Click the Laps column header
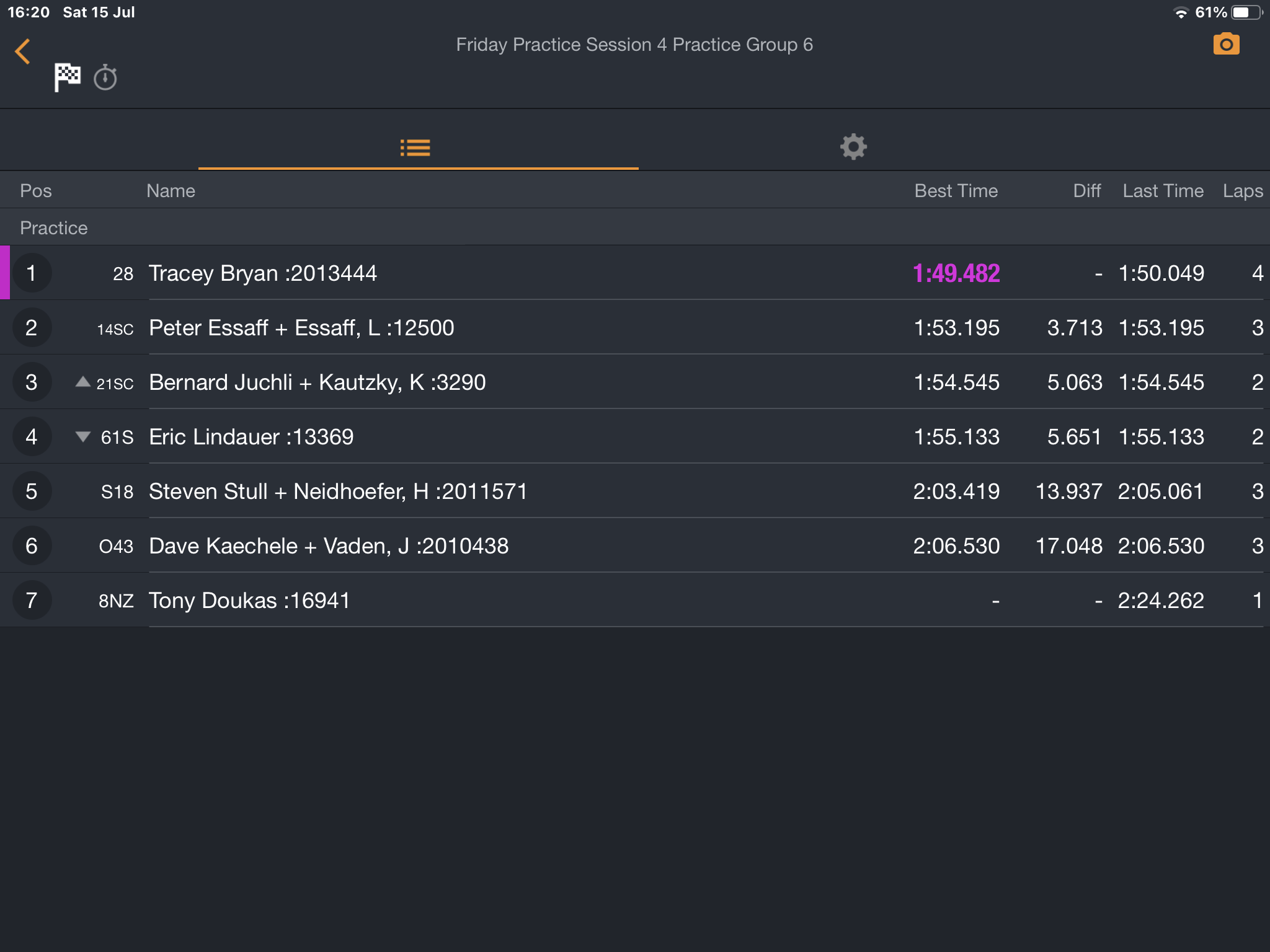 [x=1243, y=191]
